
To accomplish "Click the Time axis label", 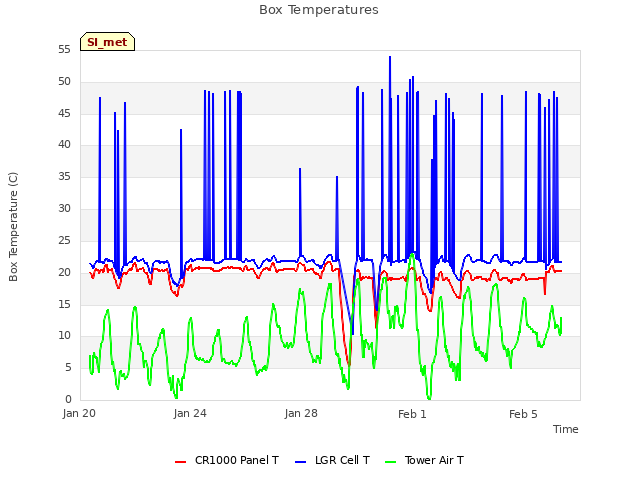I will click(x=565, y=429).
